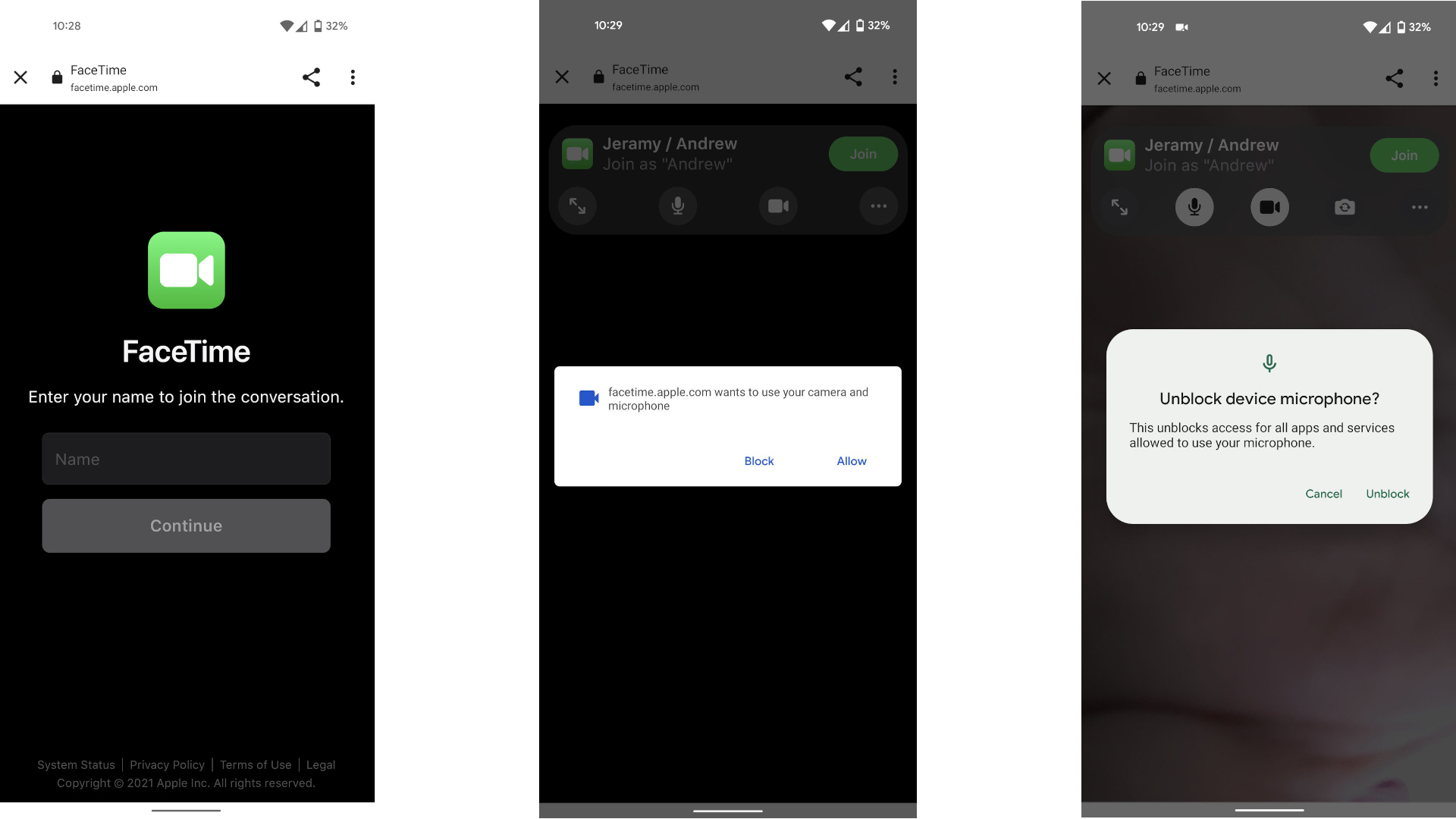Click the flip/rotate camera icon

tap(1344, 207)
